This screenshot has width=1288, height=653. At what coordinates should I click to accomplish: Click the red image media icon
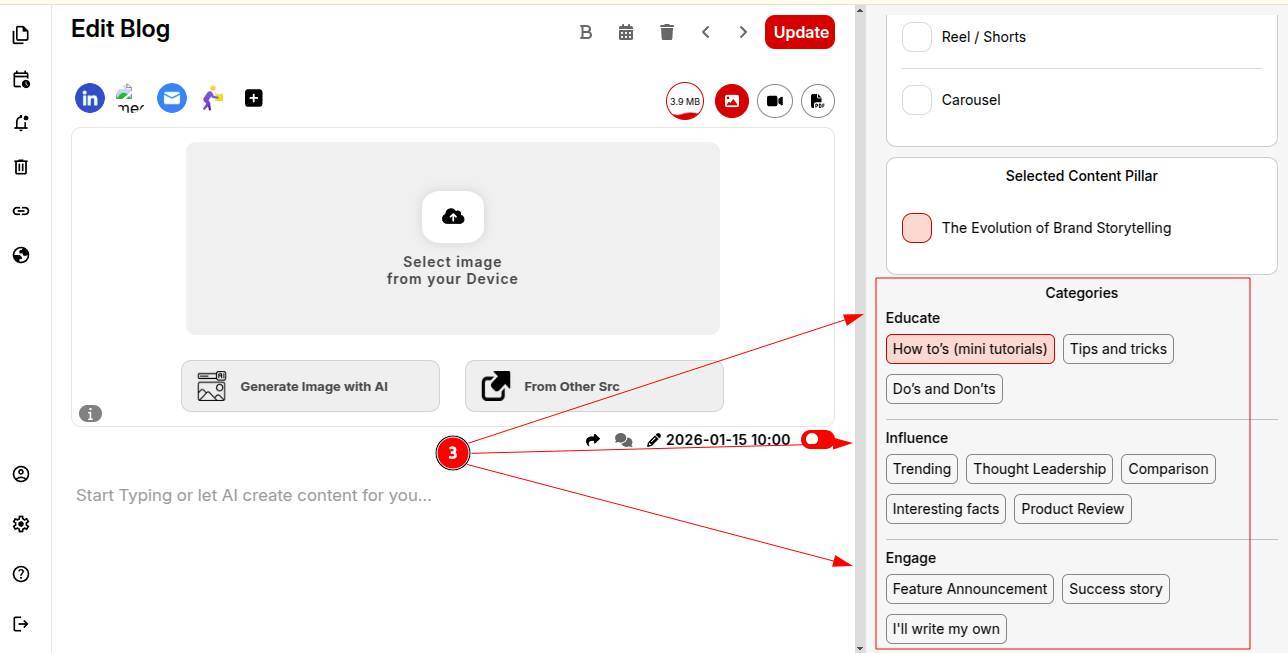coord(732,101)
